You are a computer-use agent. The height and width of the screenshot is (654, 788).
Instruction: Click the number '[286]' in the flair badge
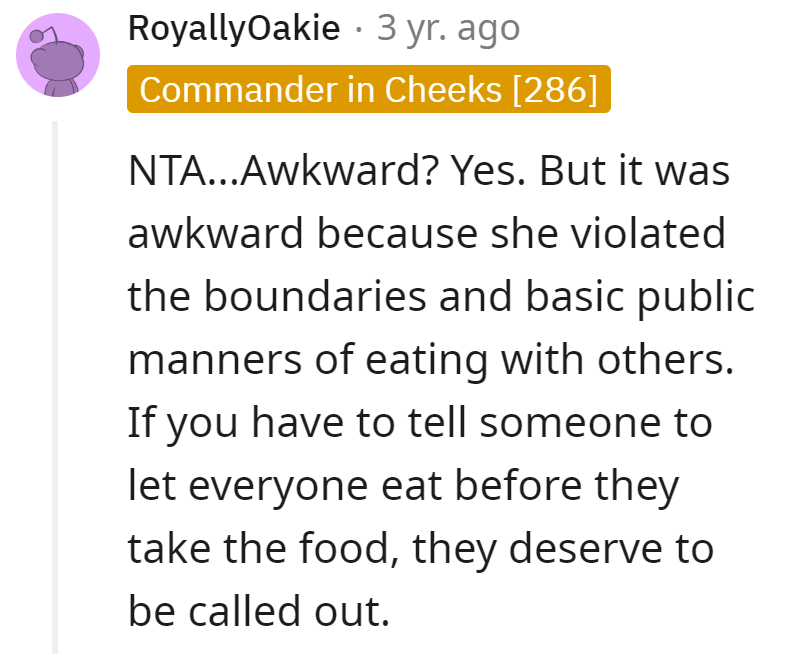[555, 89]
